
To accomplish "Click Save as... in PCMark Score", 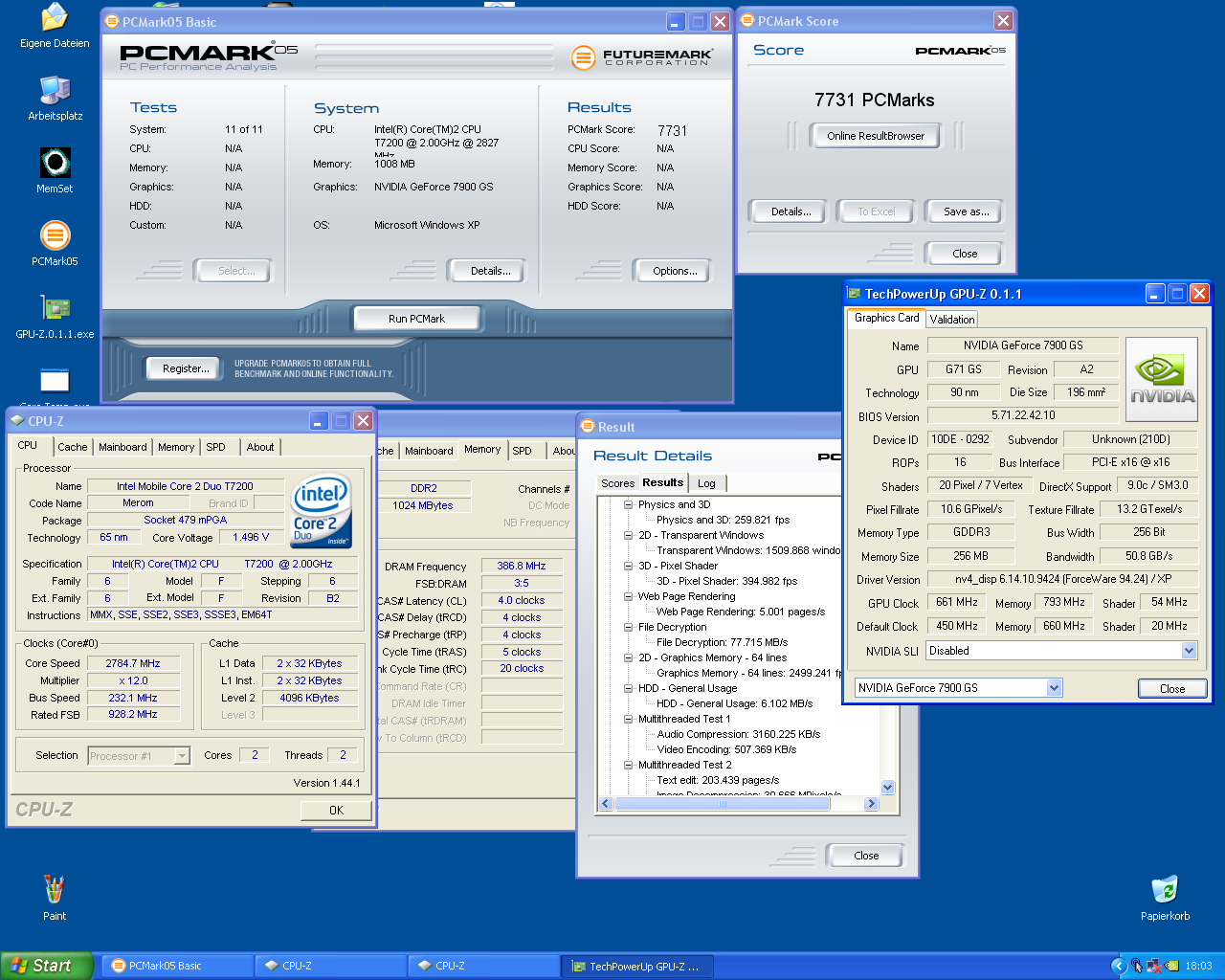I will click(966, 212).
